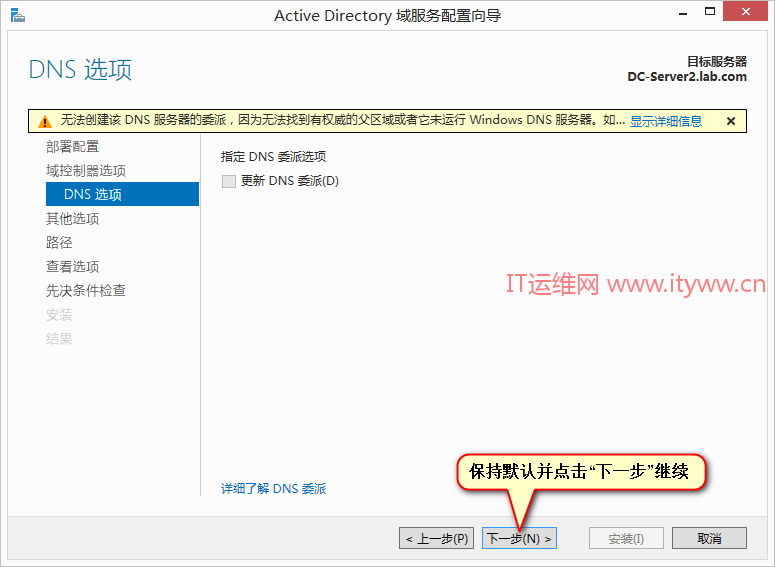Click the warning message text about DNS 委派

[x=343, y=120]
